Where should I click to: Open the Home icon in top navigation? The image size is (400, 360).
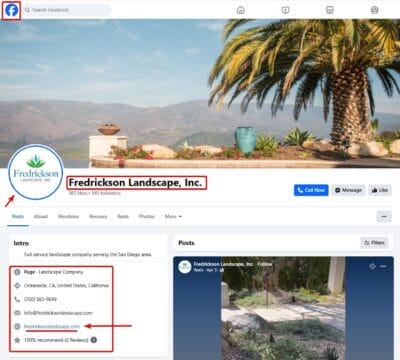[x=240, y=10]
